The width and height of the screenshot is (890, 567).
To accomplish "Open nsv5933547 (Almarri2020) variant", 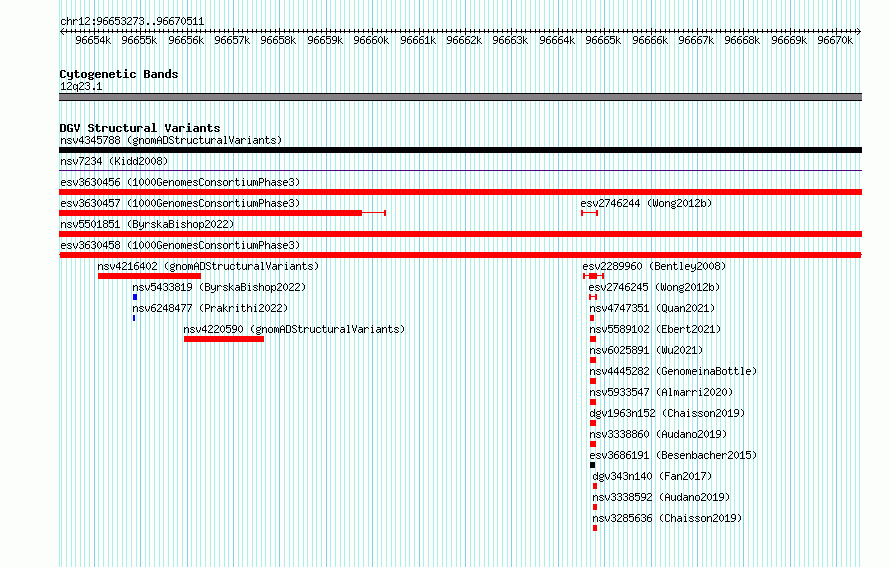I will pos(661,392).
